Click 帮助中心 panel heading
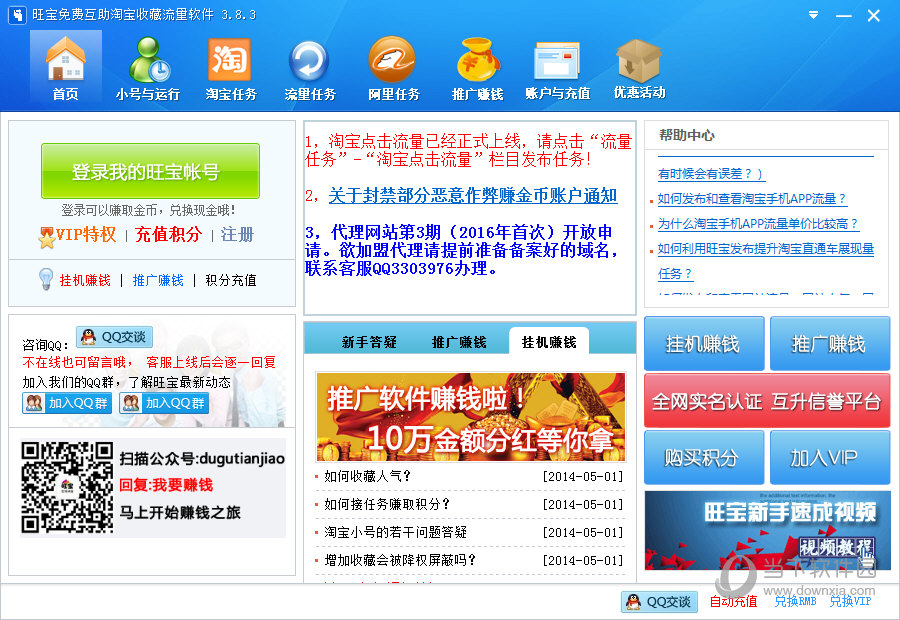The width and height of the screenshot is (900, 620). 686,135
